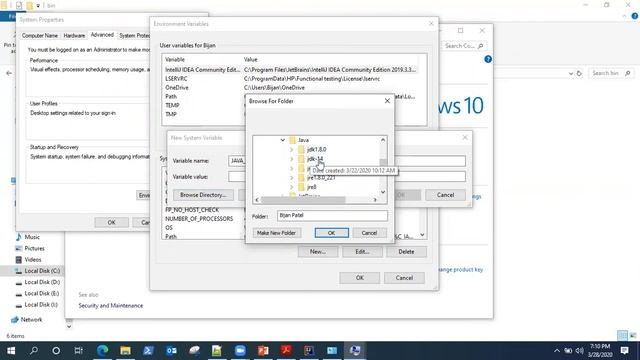
Task: Select the jdk1.8.0 folder
Action: [316, 149]
